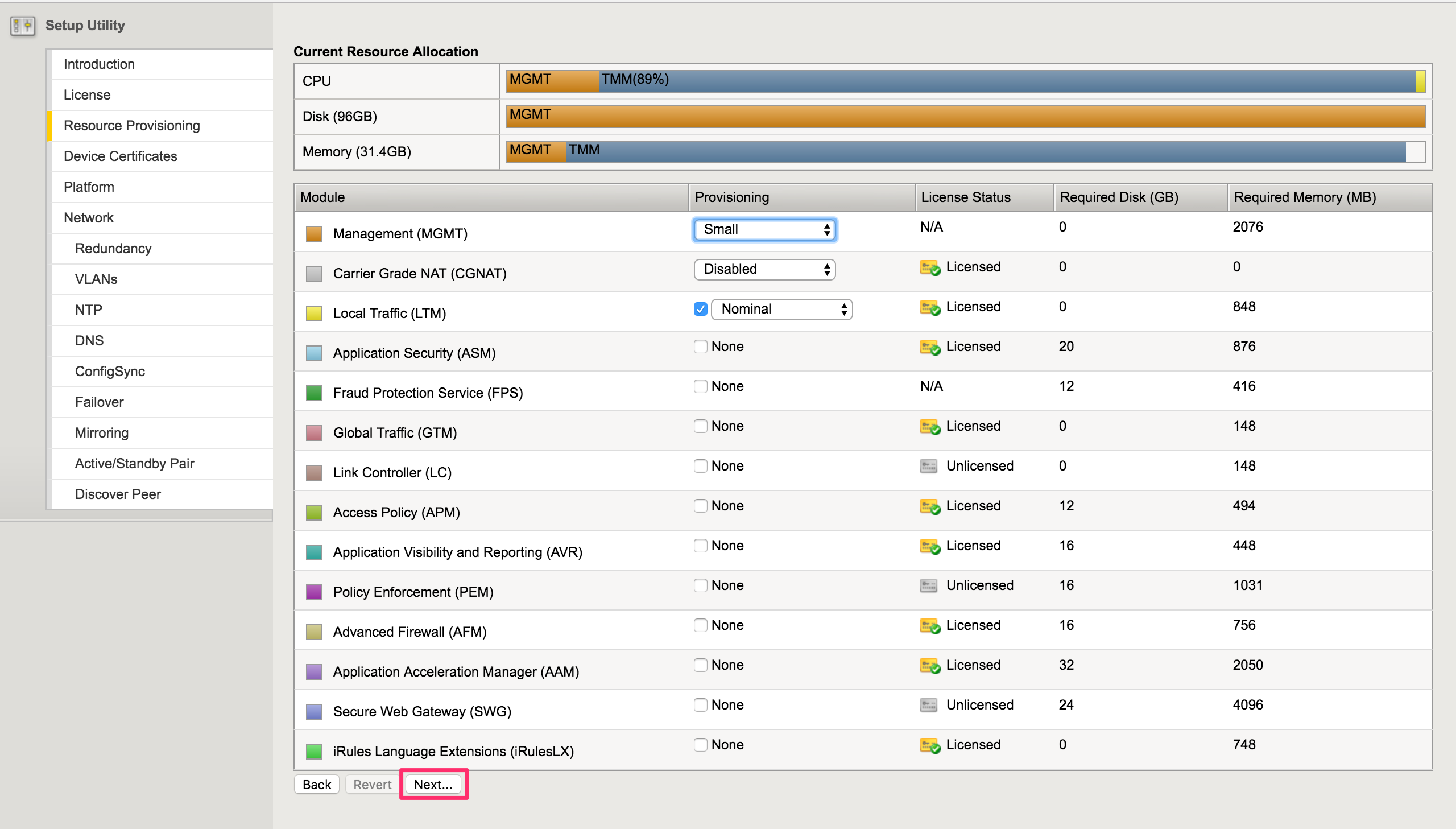
Task: Open Failover in sidebar
Action: [162, 402]
